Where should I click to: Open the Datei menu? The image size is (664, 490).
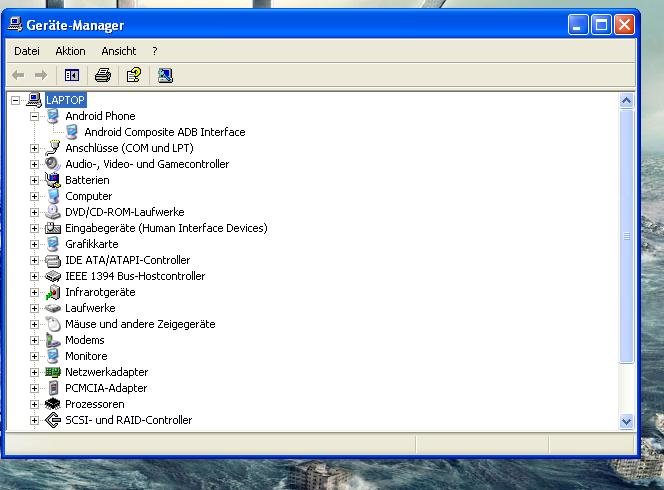[x=27, y=51]
